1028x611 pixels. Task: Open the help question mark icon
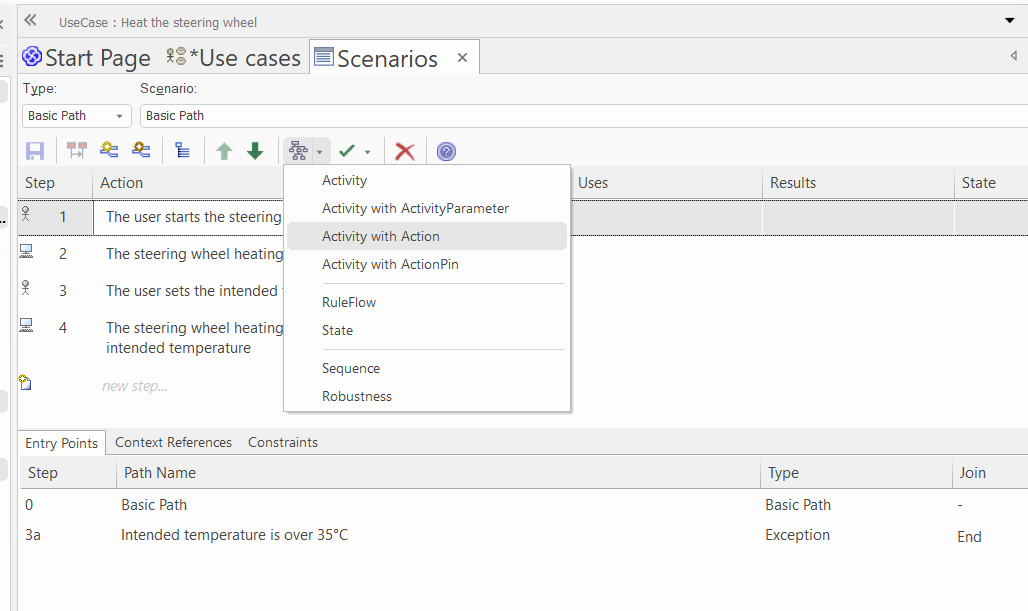coord(446,151)
